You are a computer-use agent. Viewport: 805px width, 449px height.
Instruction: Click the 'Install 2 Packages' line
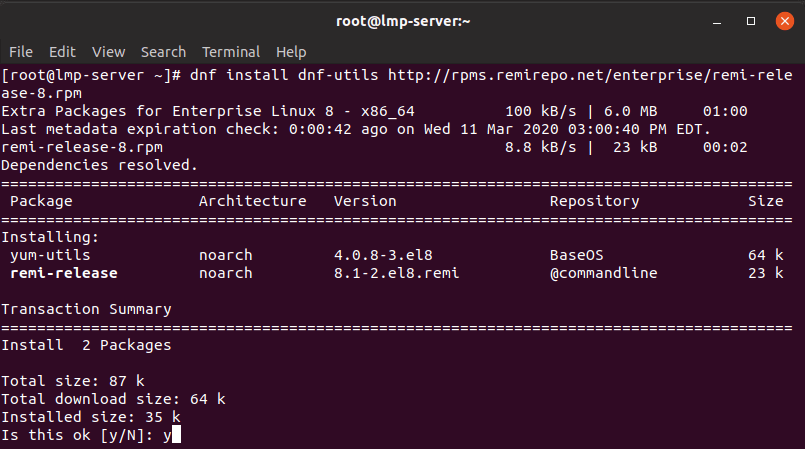point(86,345)
